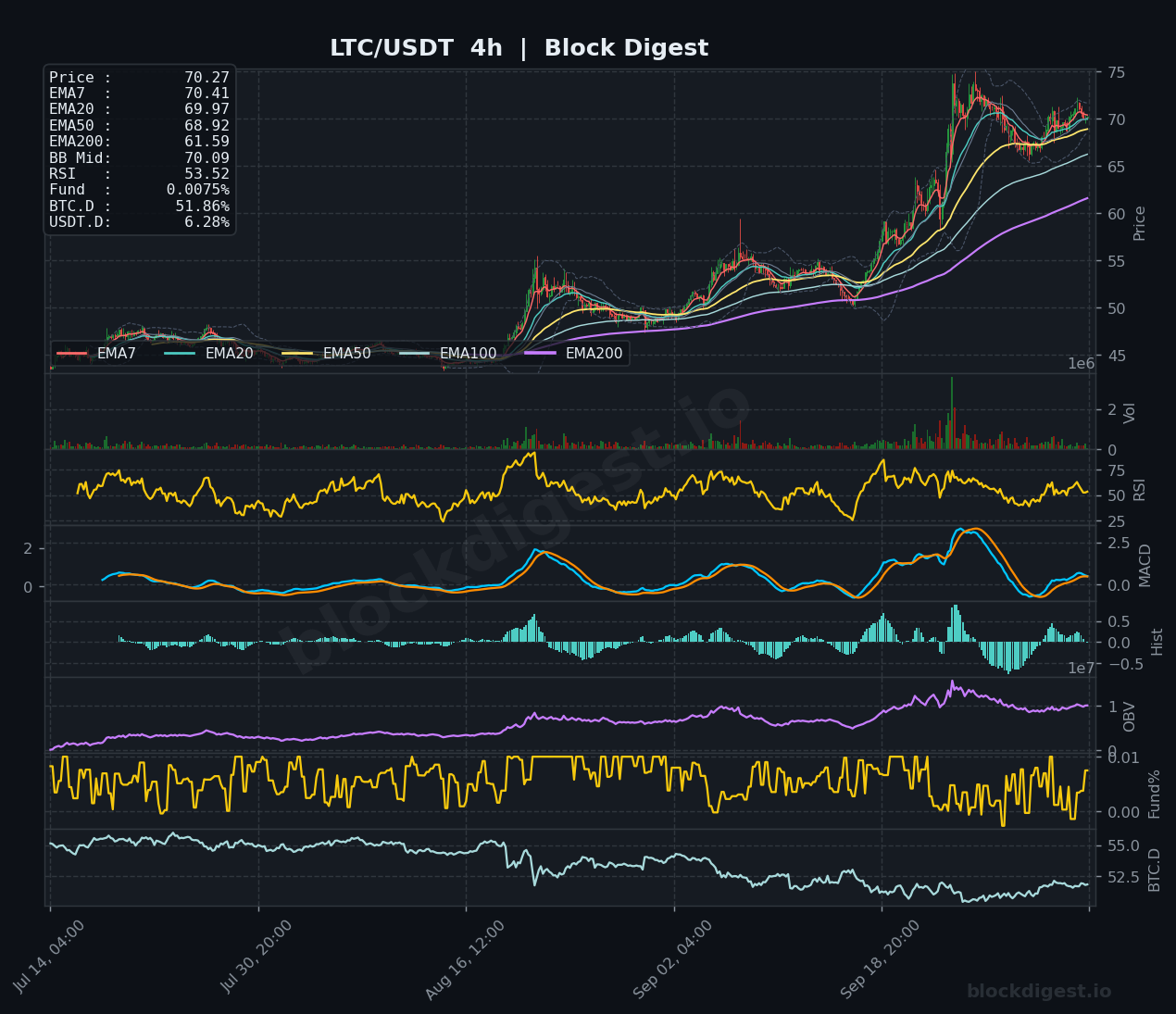The width and height of the screenshot is (1176, 1014).
Task: Click the chart title 'LTC/USDT 4h | Block Digest'
Action: [x=519, y=48]
